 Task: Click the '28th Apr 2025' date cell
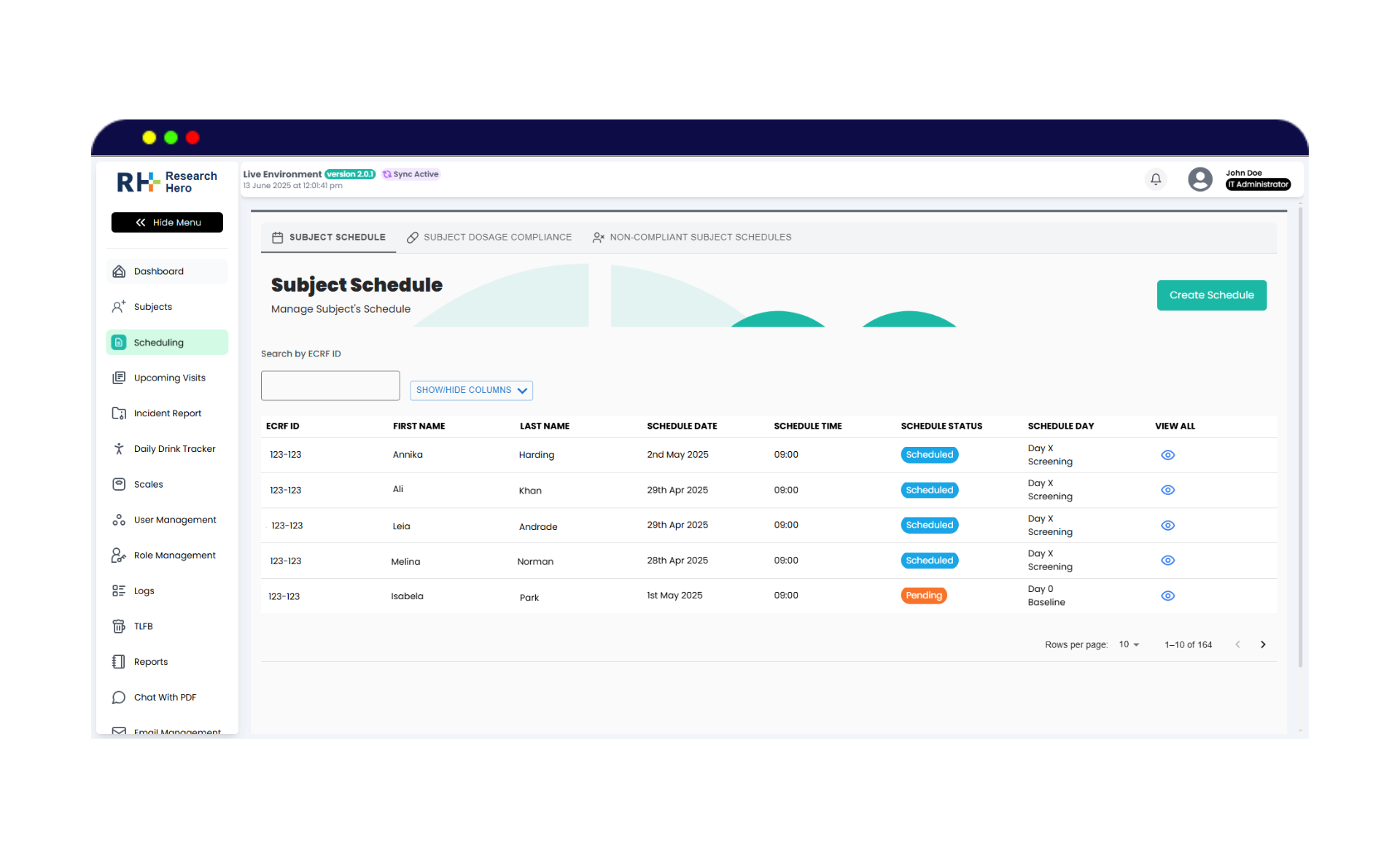677,561
